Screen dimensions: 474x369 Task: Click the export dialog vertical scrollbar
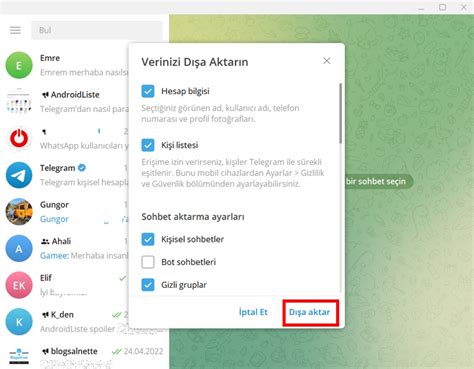pos(340,113)
